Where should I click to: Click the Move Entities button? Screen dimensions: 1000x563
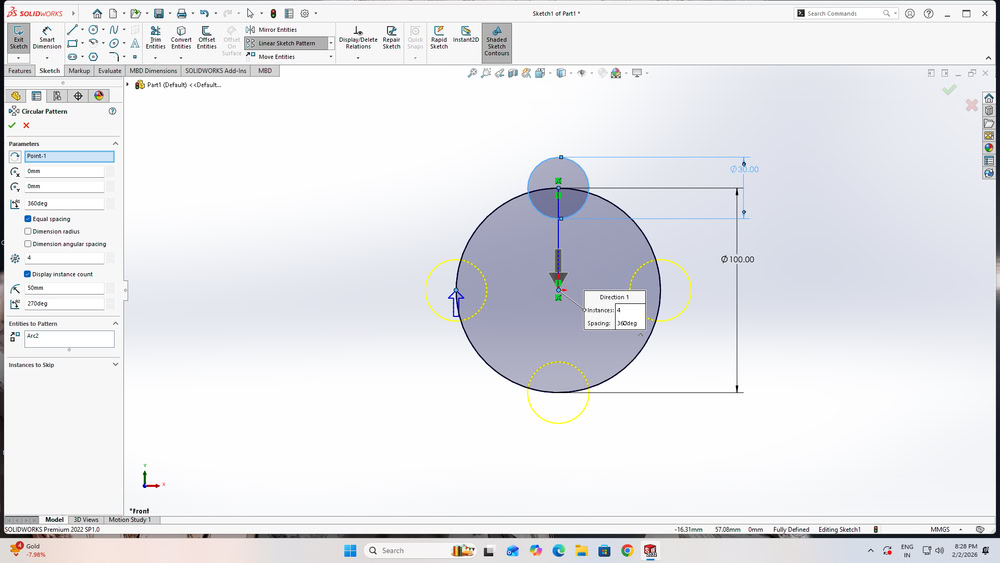click(x=276, y=57)
